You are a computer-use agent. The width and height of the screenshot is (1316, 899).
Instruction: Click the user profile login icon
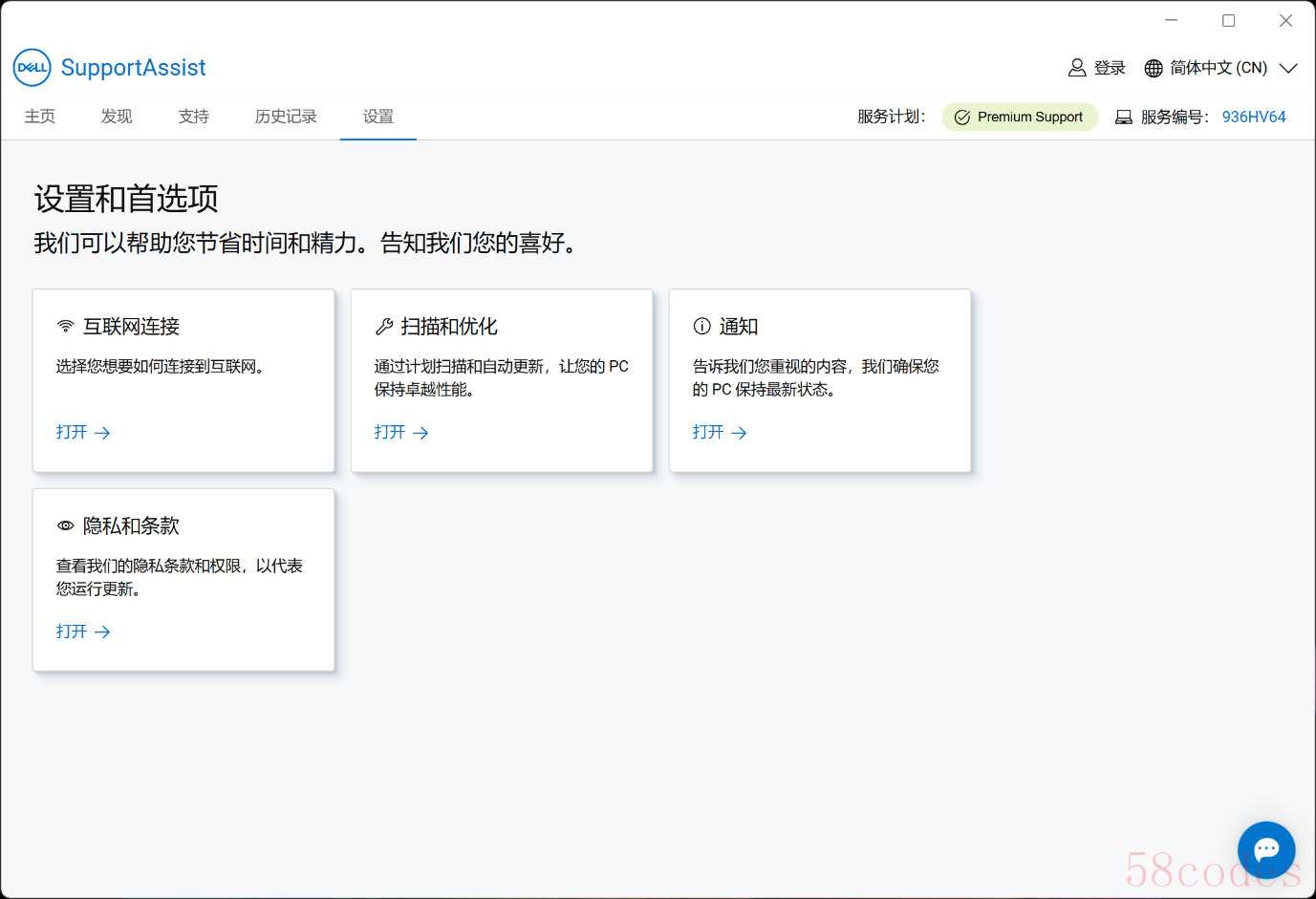click(1077, 68)
